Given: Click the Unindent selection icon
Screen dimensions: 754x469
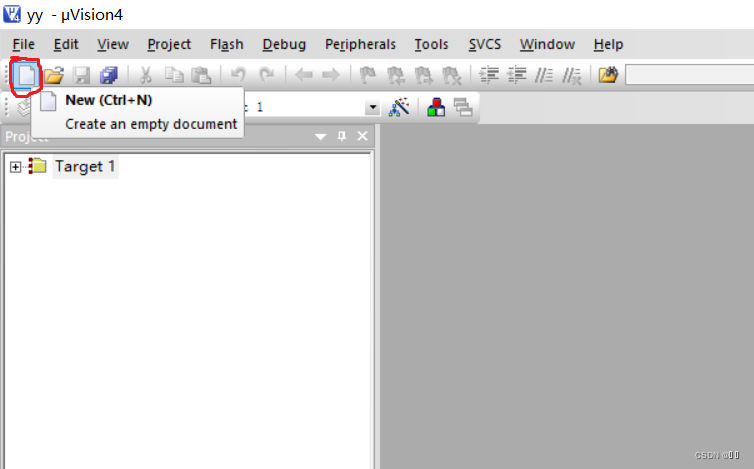Looking at the screenshot, I should 516,75.
